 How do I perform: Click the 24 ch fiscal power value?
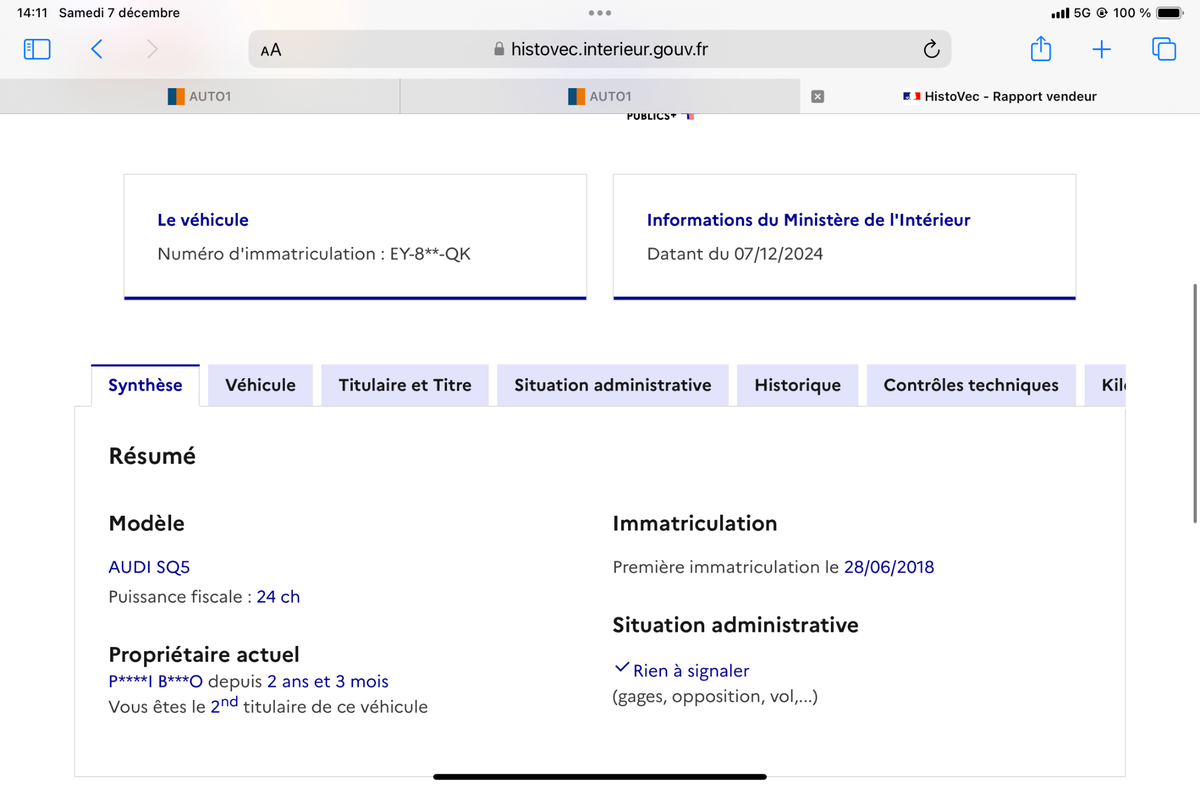[278, 597]
